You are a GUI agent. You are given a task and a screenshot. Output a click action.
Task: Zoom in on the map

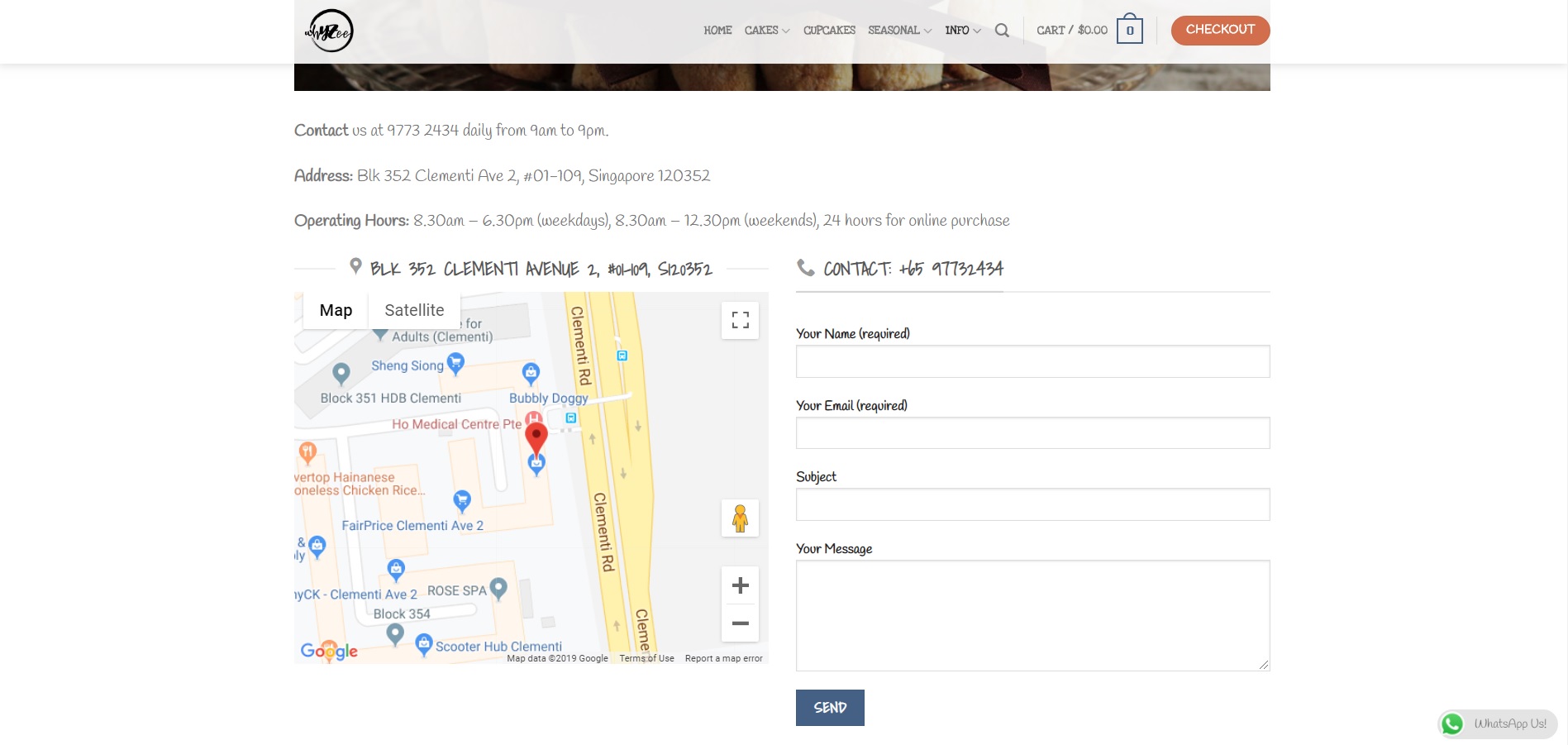pyautogui.click(x=740, y=585)
